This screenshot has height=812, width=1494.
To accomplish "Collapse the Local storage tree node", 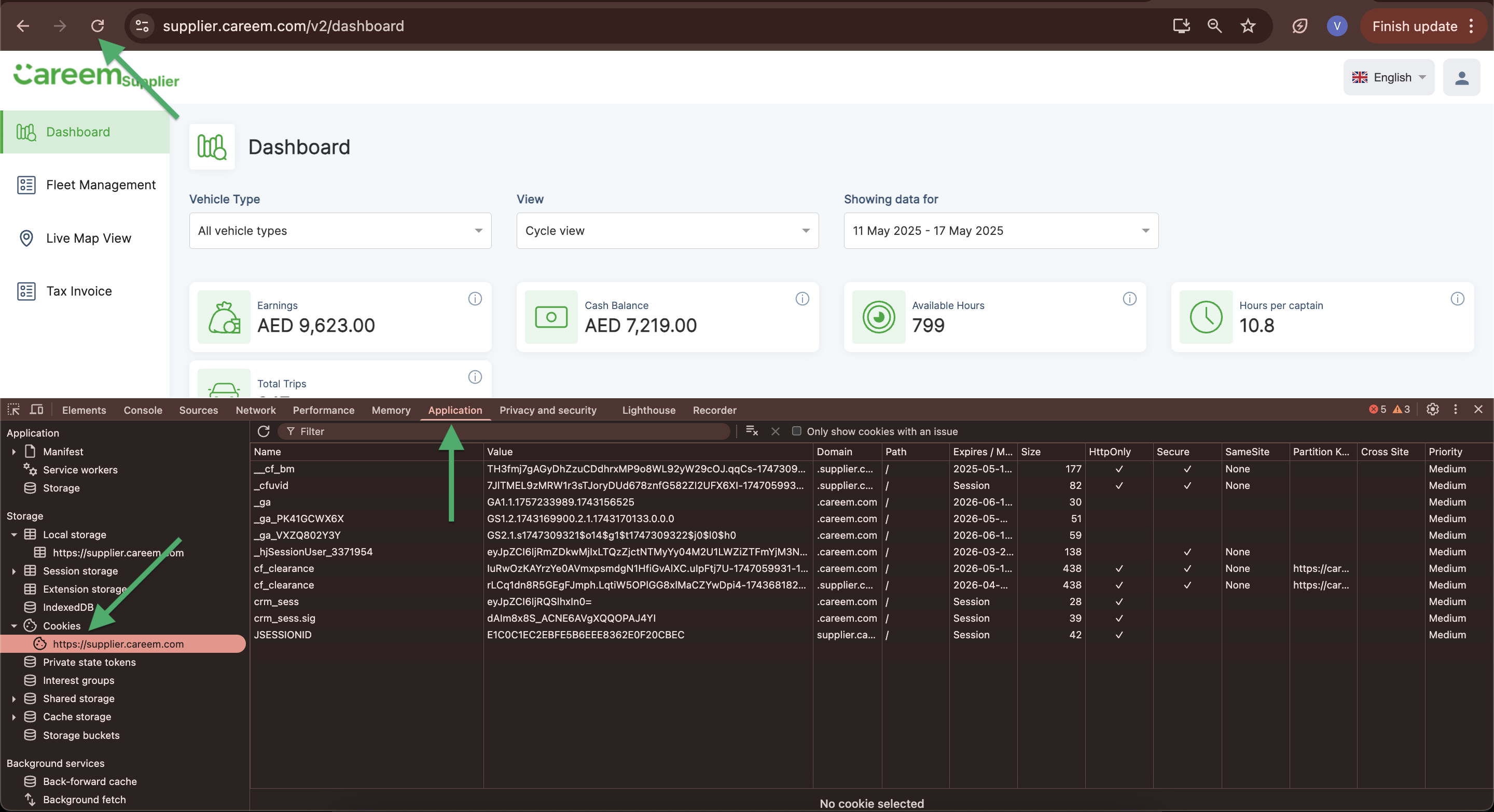I will tap(14, 535).
